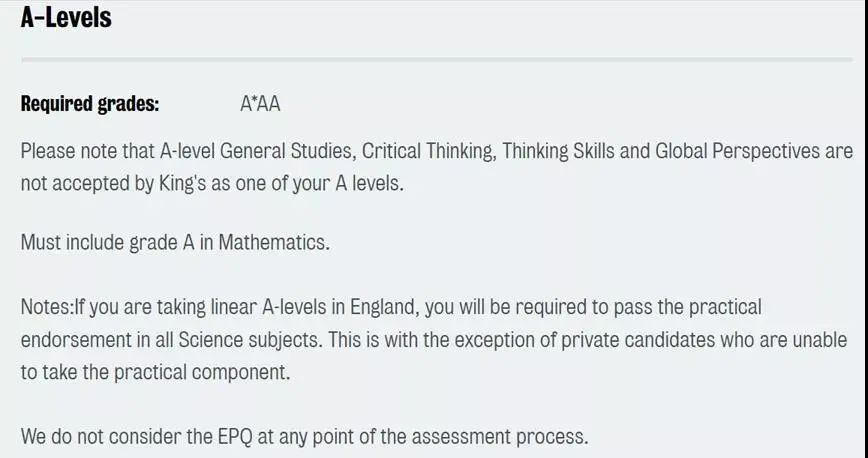
Task: Click the line to take the practical component
Action: 156,372
